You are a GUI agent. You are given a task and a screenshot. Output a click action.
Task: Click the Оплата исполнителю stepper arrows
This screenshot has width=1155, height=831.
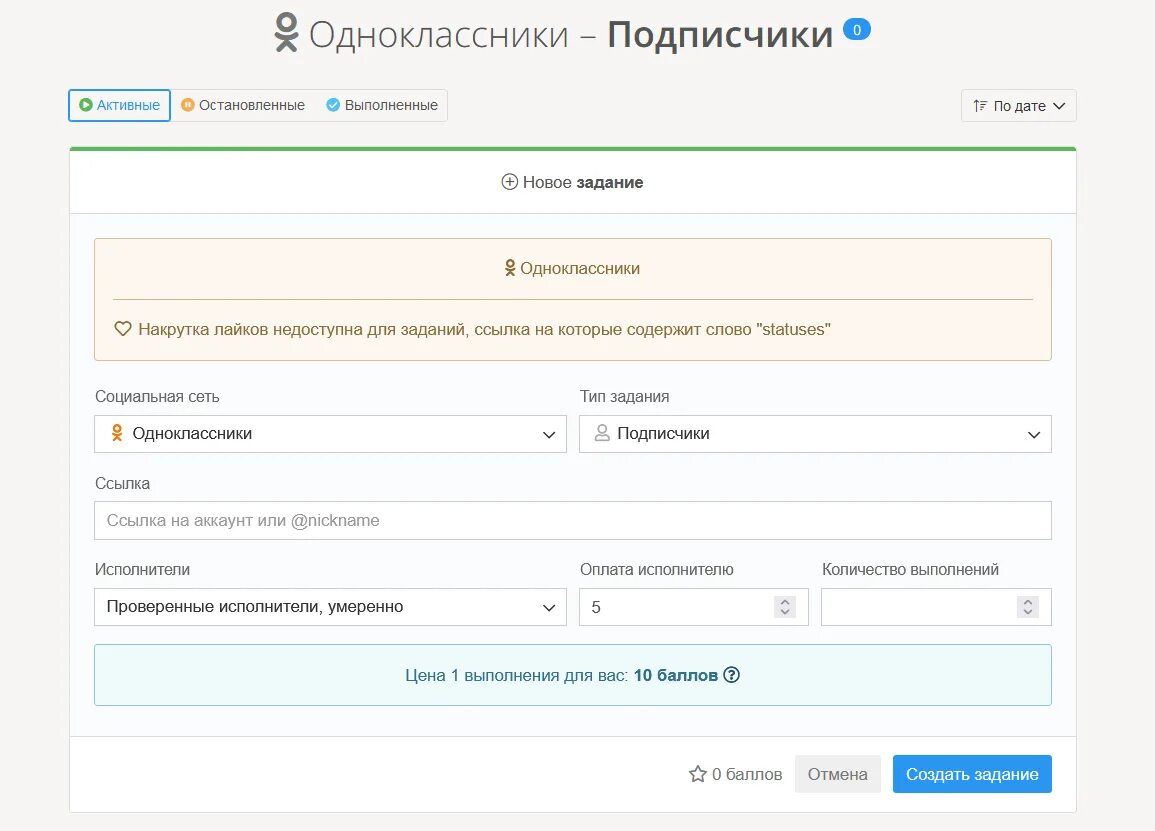785,607
